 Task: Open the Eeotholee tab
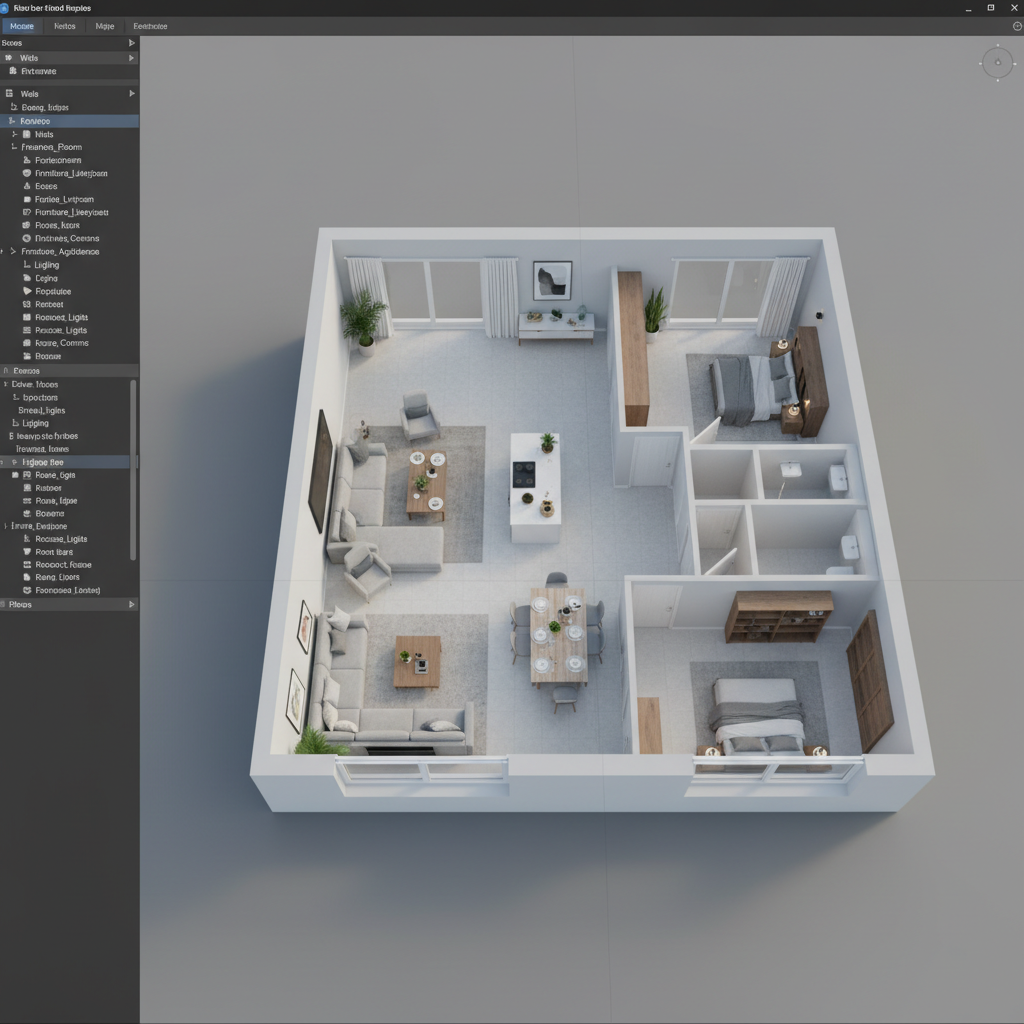(150, 26)
